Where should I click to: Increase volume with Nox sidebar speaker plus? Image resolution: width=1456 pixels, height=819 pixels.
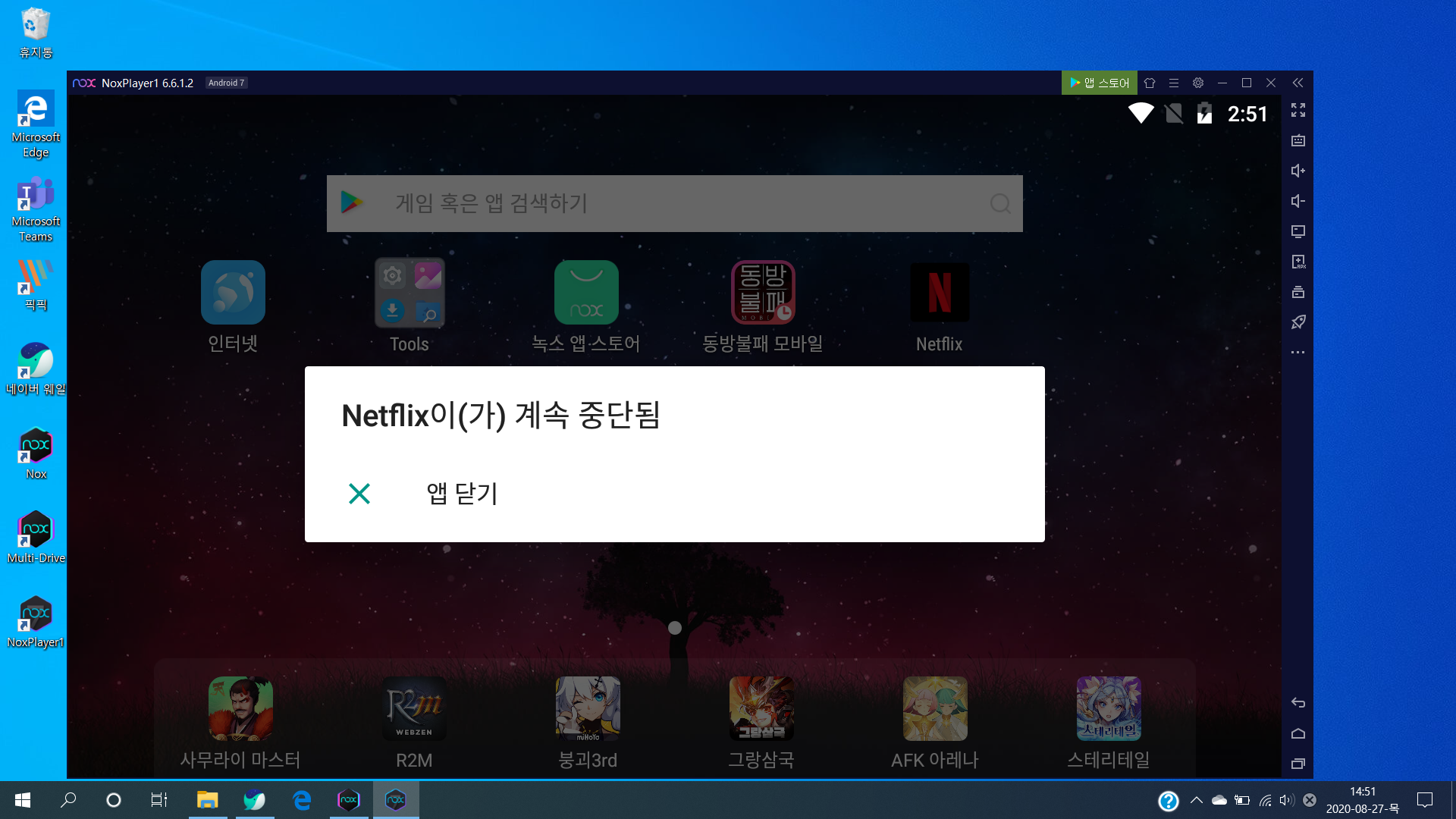click(1298, 171)
